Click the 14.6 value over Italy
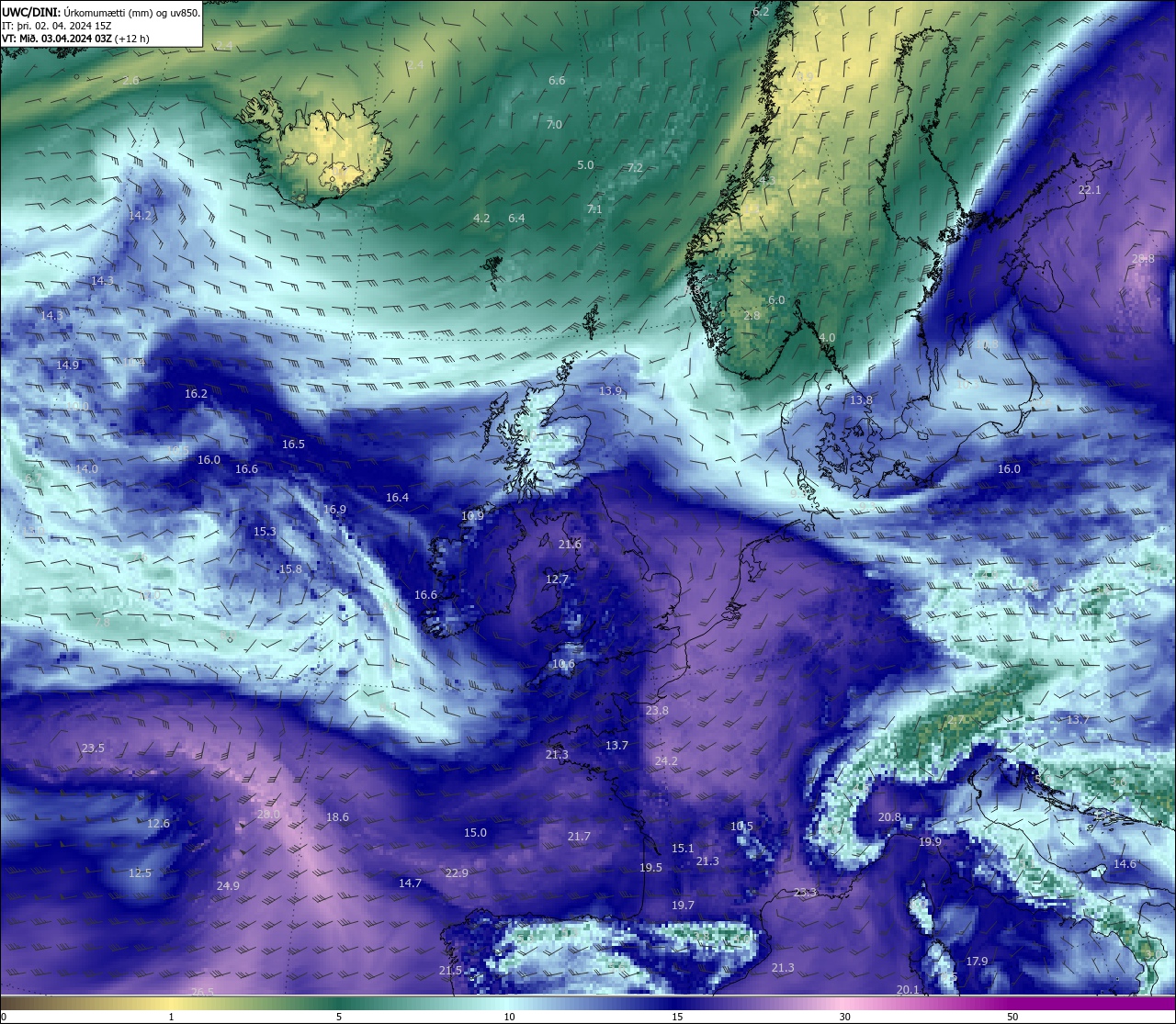Viewport: 1176px width, 1024px height. 1125,864
